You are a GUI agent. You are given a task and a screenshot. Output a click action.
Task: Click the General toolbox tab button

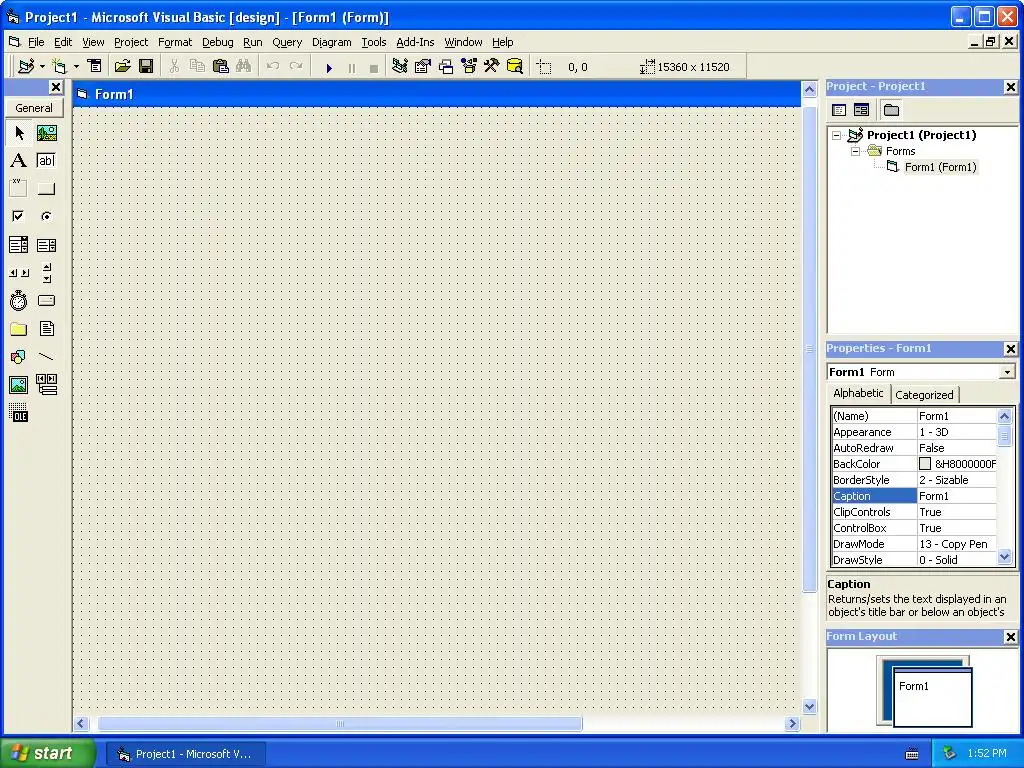coord(34,108)
